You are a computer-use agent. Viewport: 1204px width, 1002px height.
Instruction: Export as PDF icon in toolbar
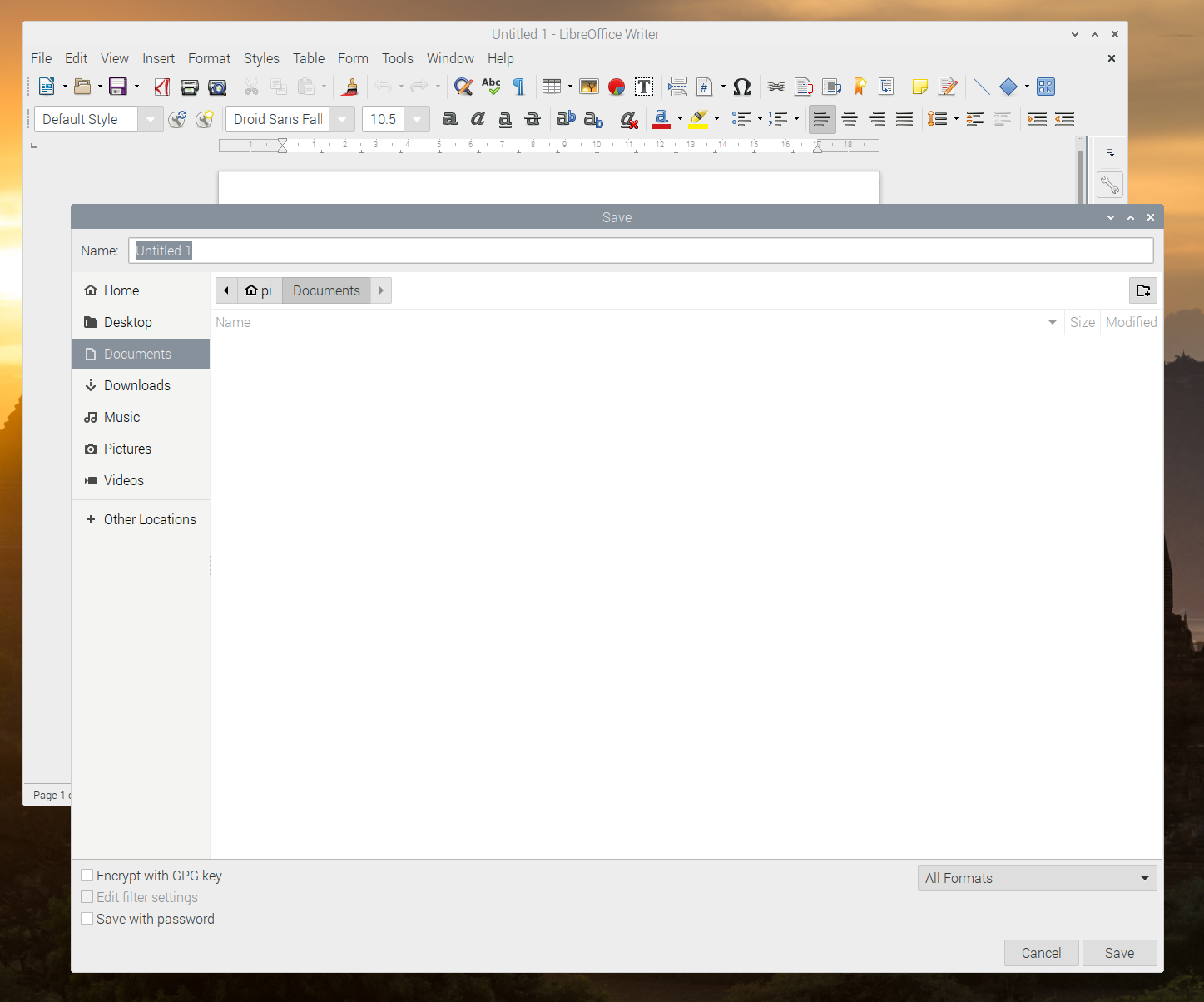coord(162,87)
